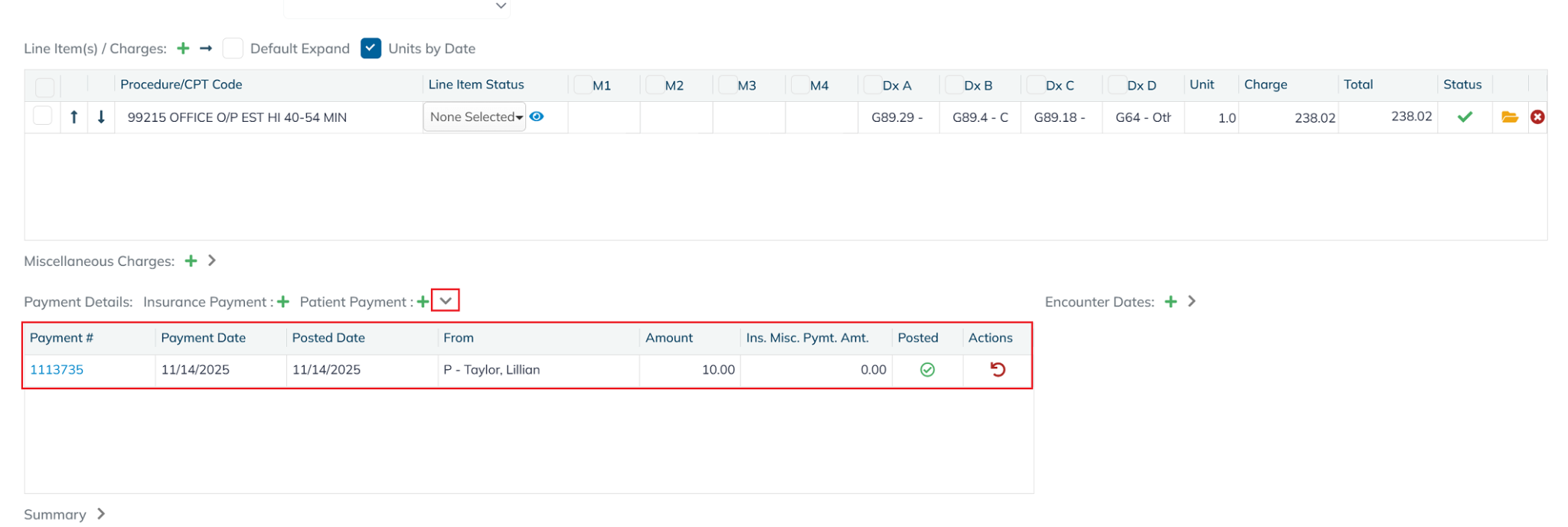Screen dimensions: 1568x527
Task: Add an insurance payment
Action: (x=283, y=302)
